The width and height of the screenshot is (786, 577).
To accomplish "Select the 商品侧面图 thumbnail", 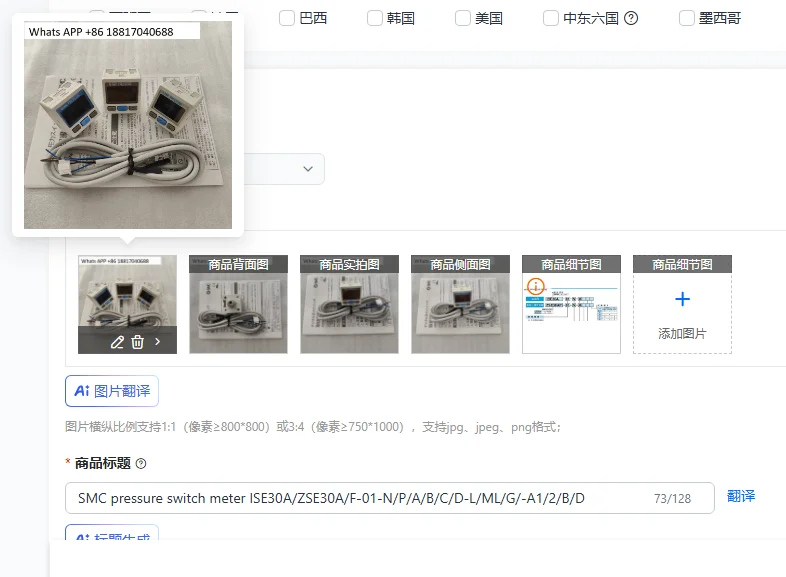I will click(x=460, y=304).
